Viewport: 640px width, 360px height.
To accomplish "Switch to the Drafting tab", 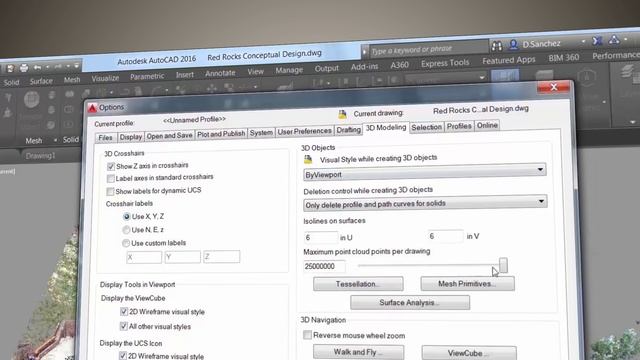I will point(348,129).
